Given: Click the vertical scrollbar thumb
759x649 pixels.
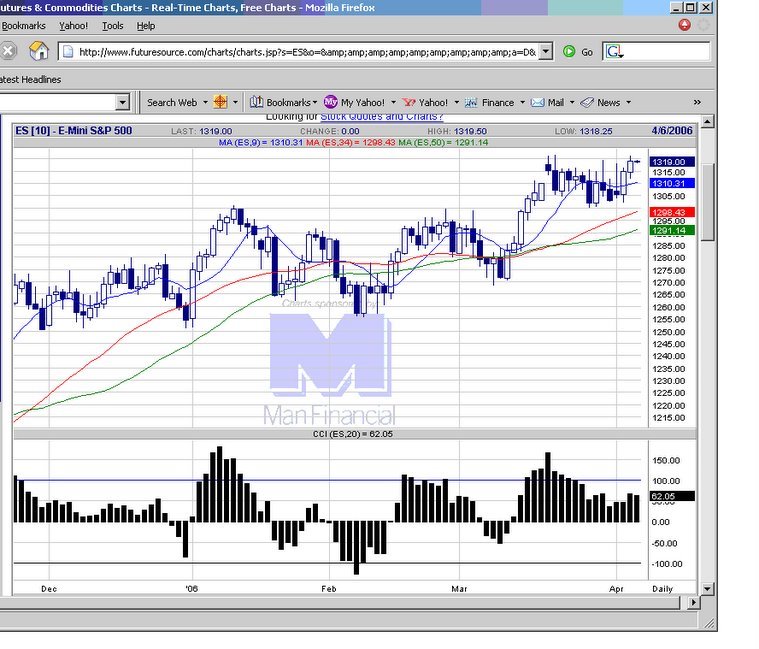Looking at the screenshot, I should (x=708, y=202).
